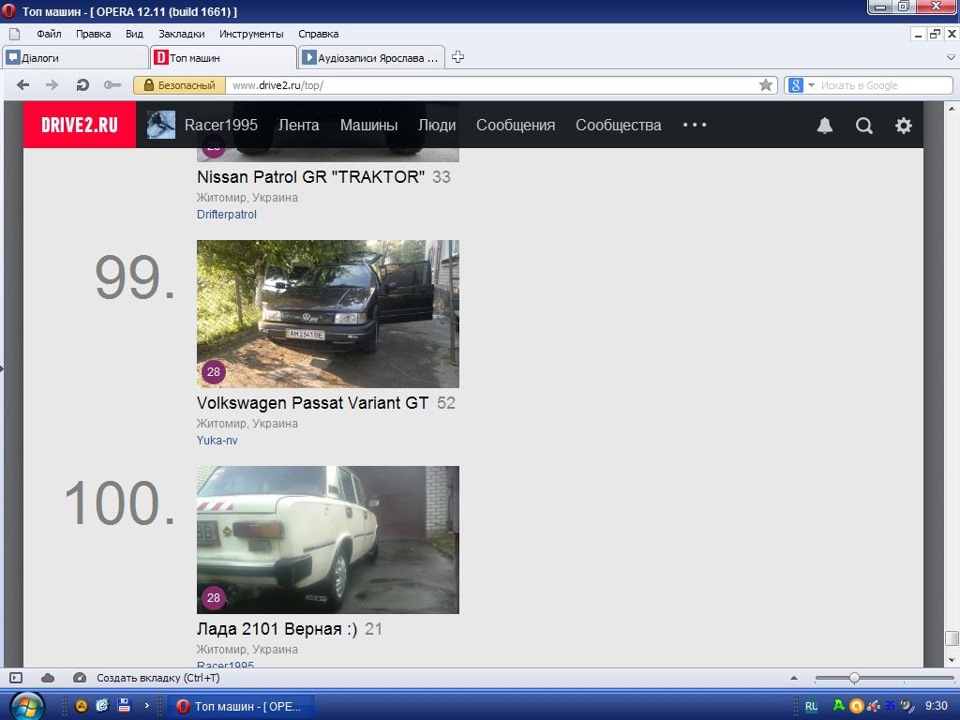Open the closed tabs dropdown arrow
The height and width of the screenshot is (720, 960).
click(x=950, y=57)
